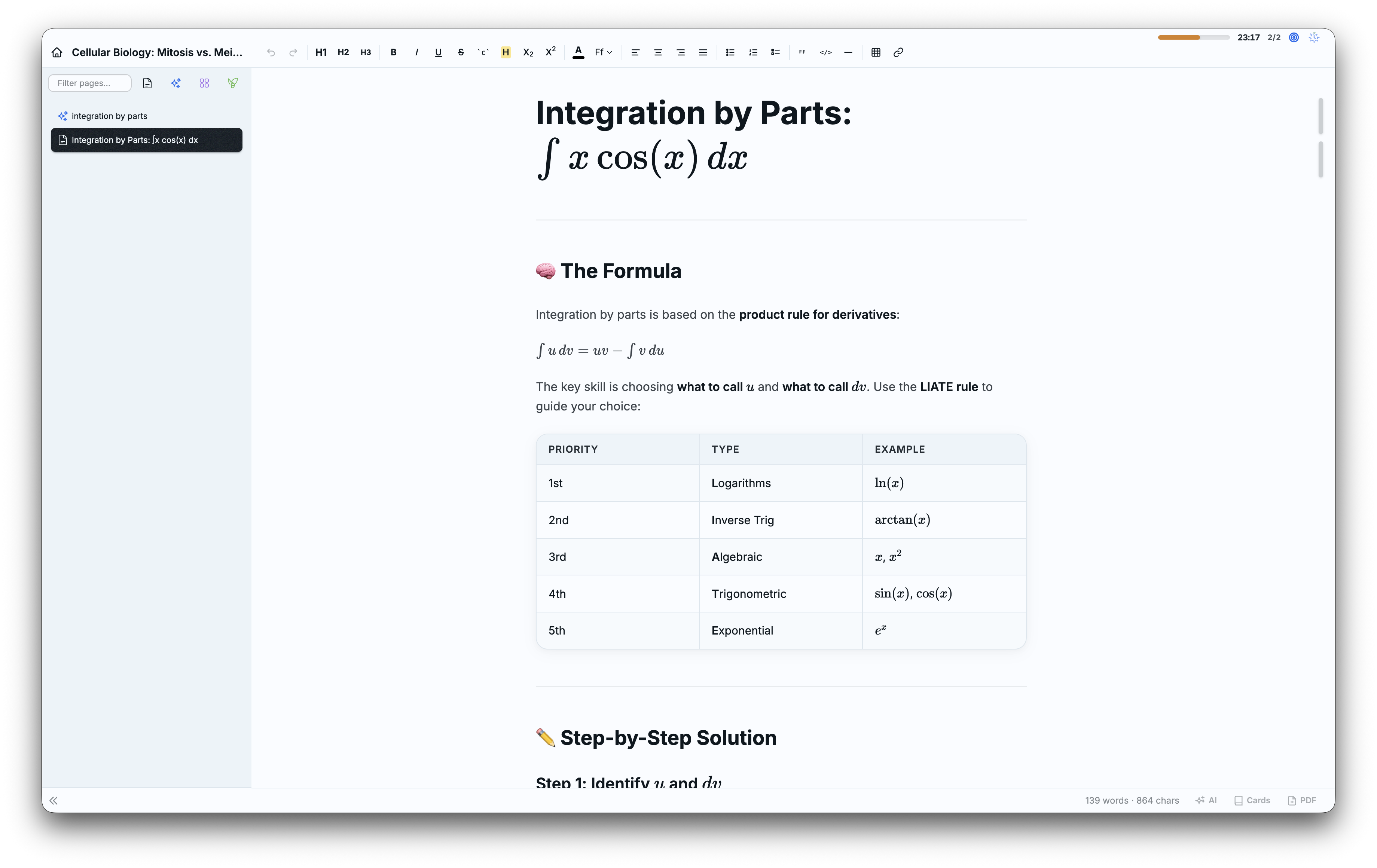Open the AI button in status bar
This screenshot has height=868, width=1377.
pos(1206,801)
